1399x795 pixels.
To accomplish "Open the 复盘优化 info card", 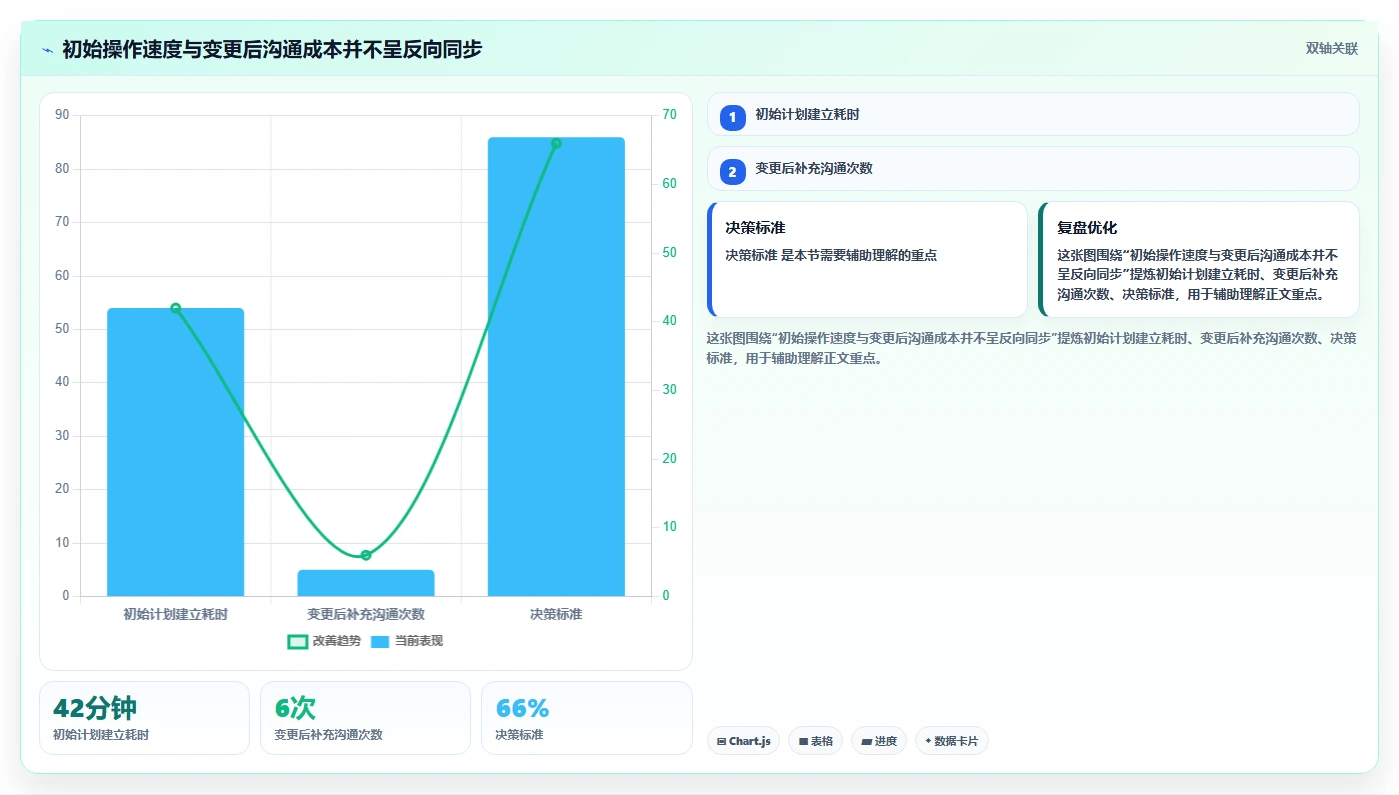I will (1199, 260).
